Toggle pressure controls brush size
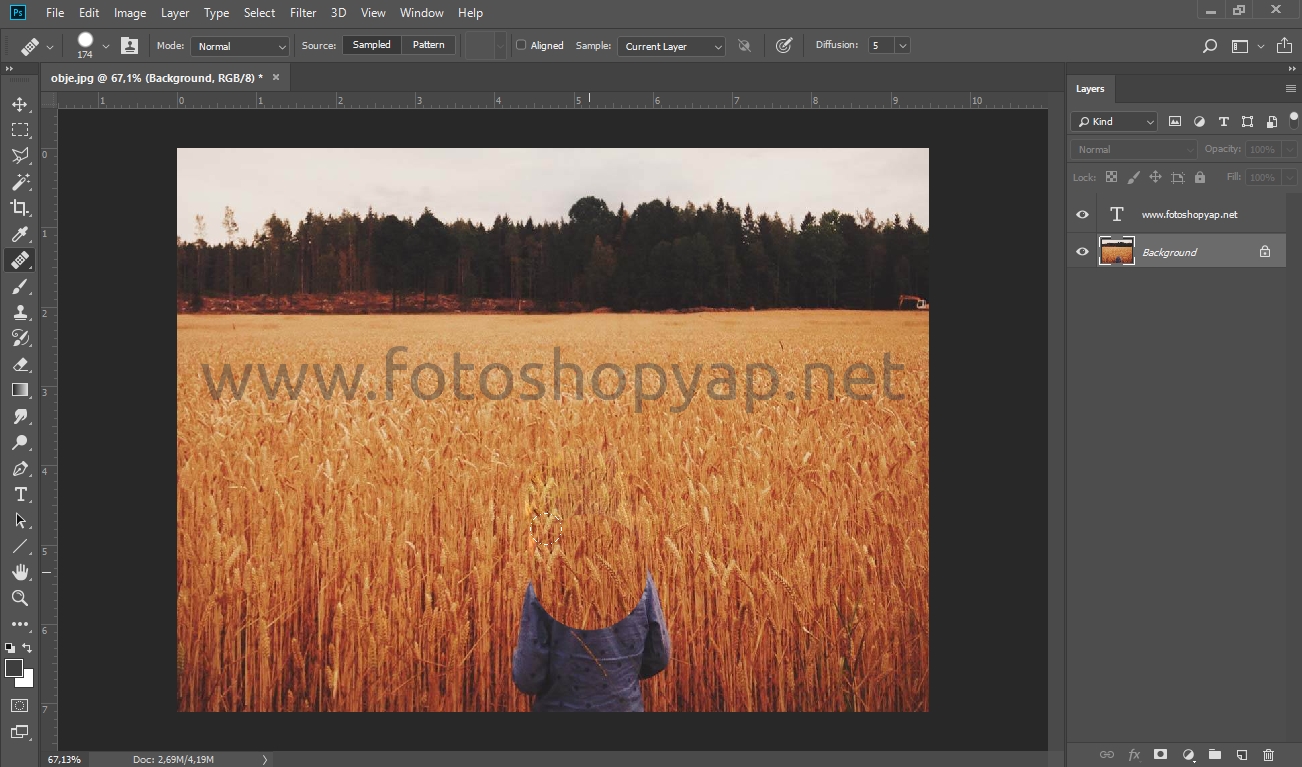The image size is (1302, 767). coord(784,45)
